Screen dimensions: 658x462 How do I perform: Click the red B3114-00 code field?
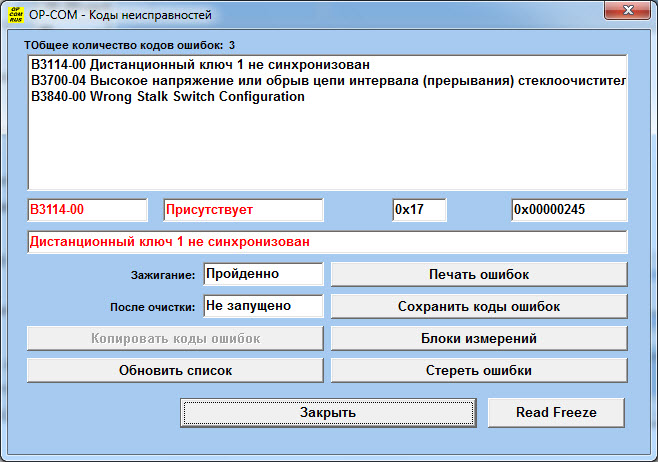click(x=87, y=209)
